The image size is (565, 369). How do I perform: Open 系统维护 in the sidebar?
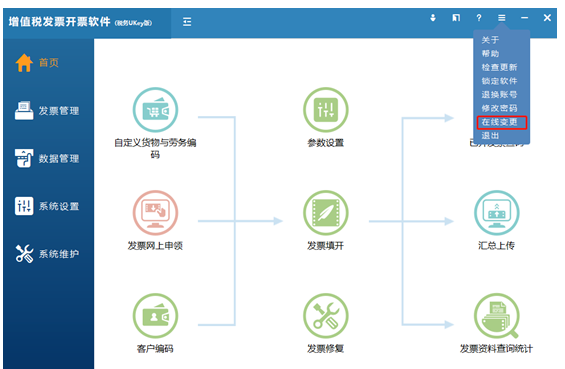47,254
